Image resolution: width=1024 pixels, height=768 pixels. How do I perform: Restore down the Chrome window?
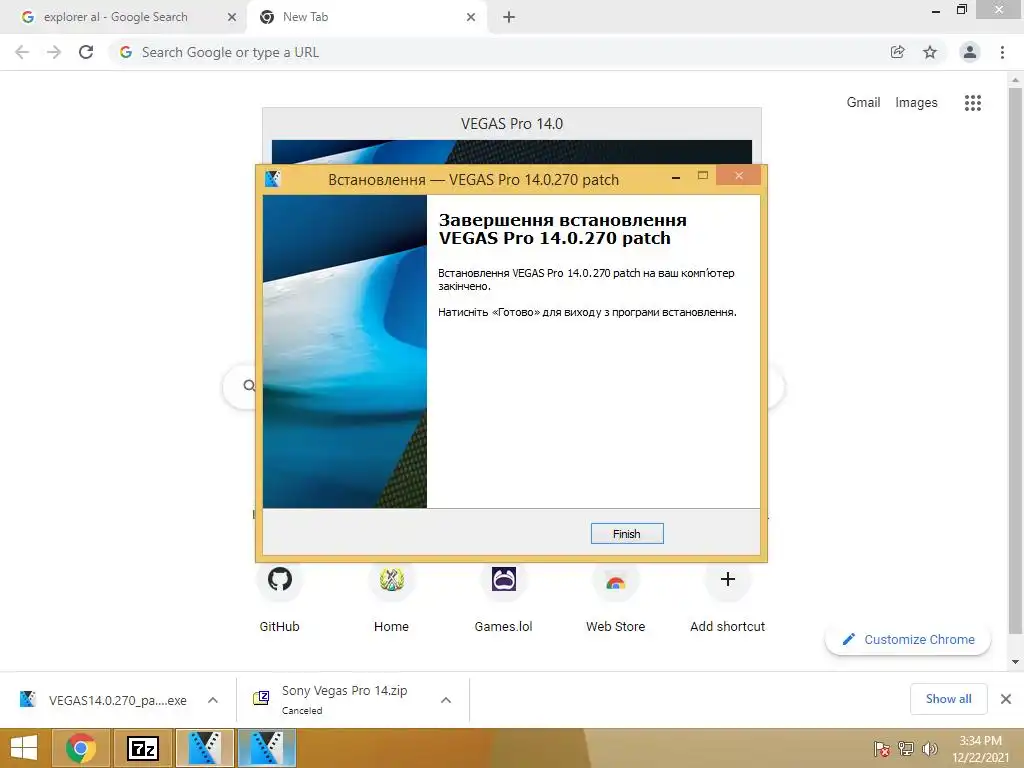[x=961, y=10]
